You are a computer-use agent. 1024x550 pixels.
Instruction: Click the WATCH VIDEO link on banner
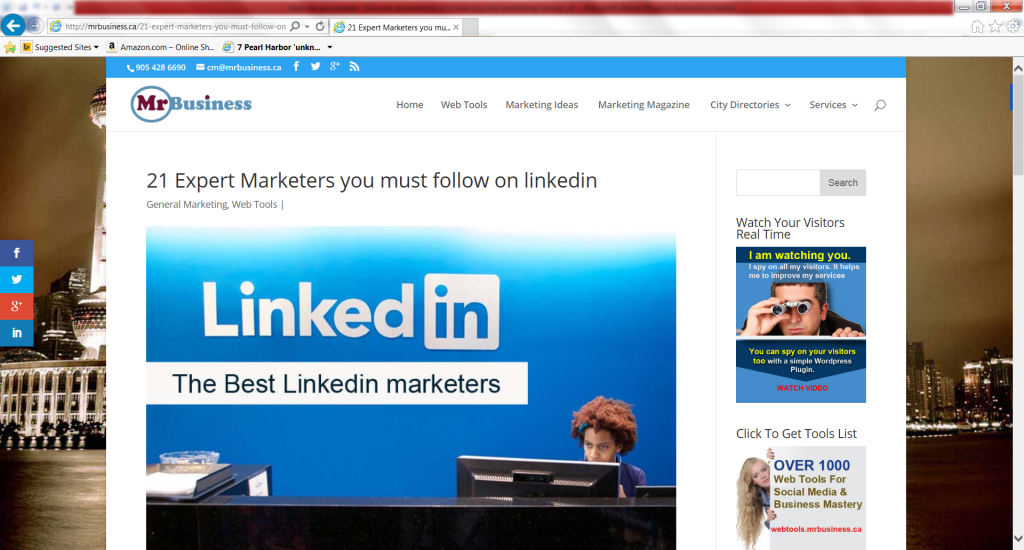tap(802, 388)
